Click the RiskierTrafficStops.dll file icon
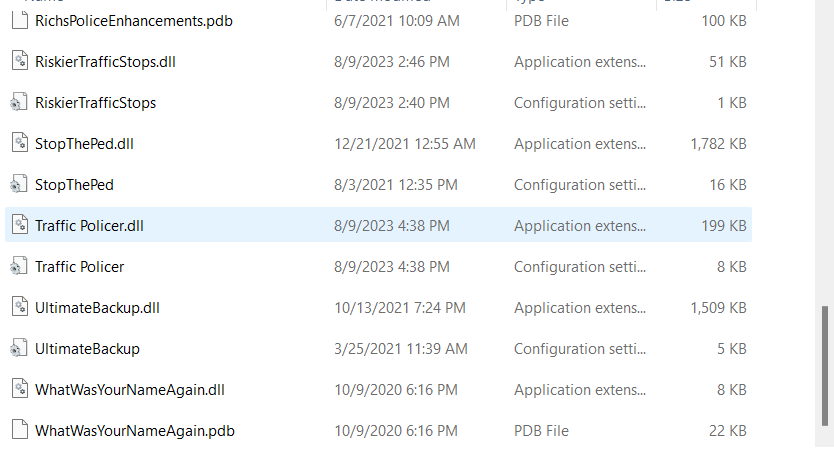The height and width of the screenshot is (470, 834). point(19,61)
